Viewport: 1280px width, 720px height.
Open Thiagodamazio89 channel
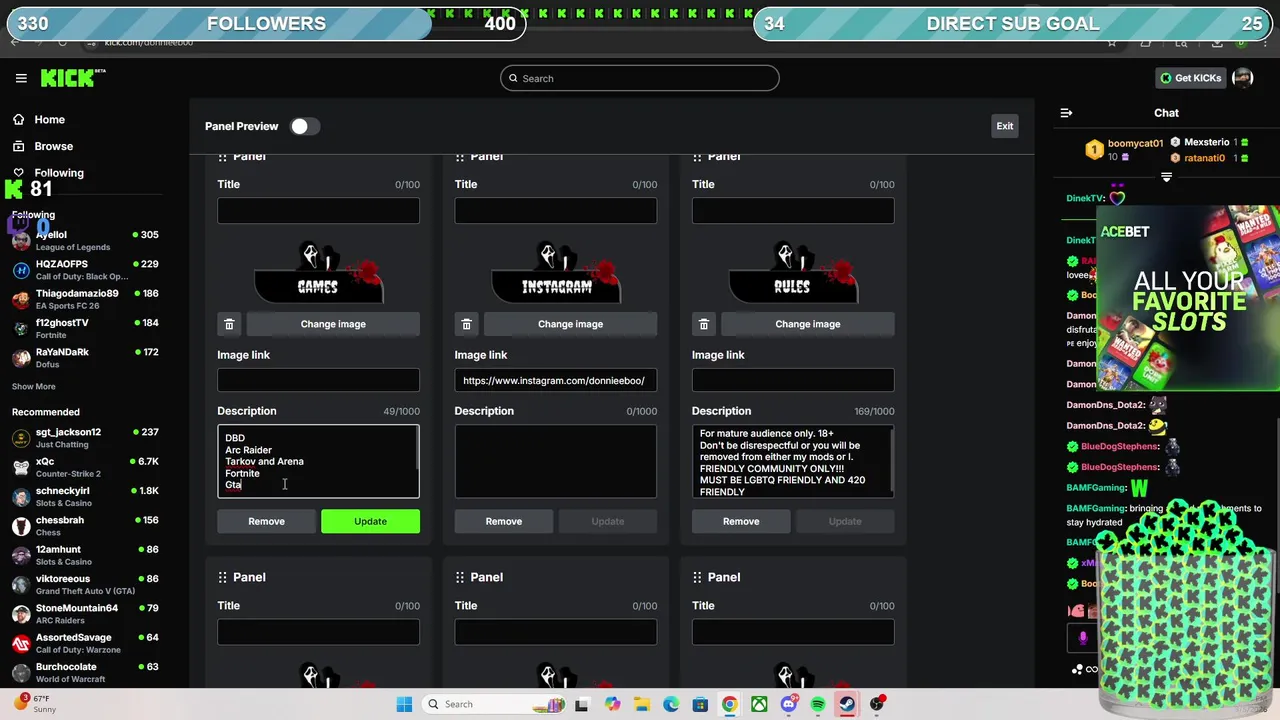[85, 299]
